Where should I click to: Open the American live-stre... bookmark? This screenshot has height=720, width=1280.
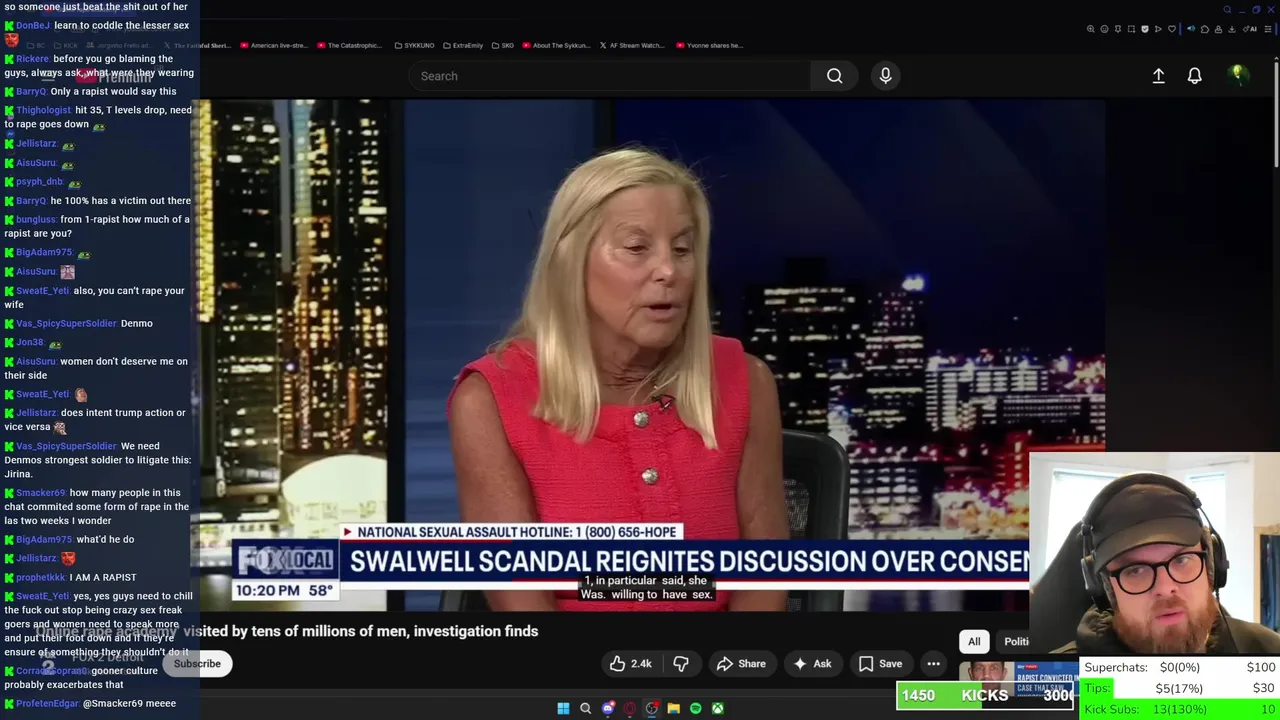tap(273, 45)
